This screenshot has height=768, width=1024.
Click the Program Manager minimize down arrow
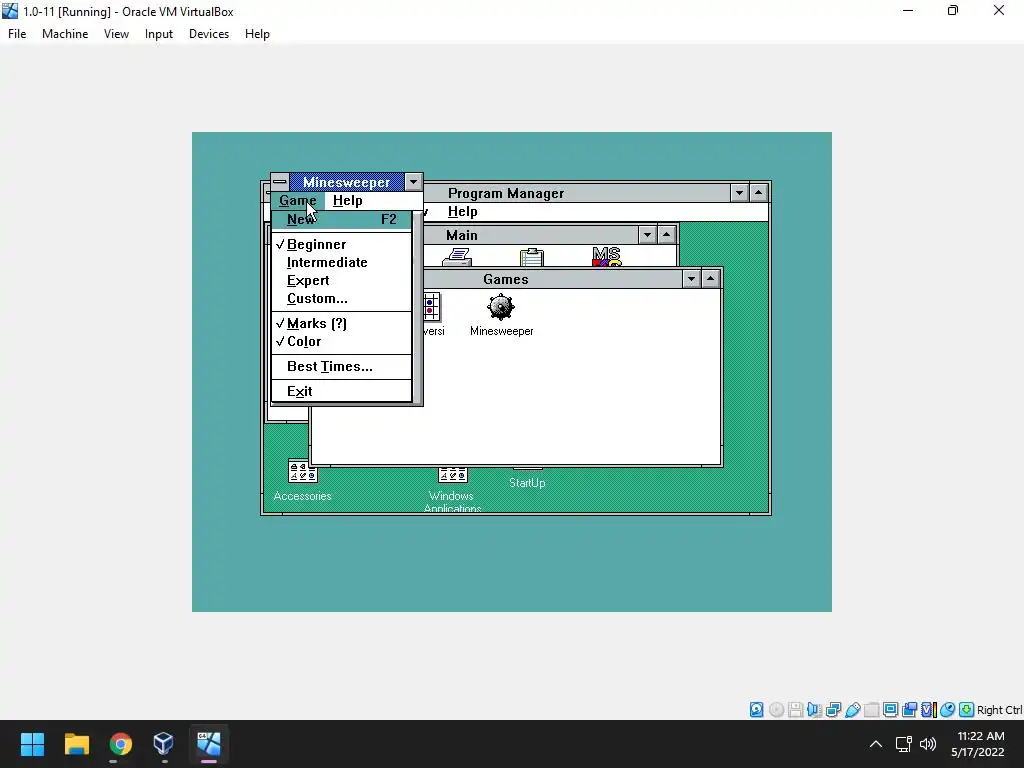[x=739, y=193]
